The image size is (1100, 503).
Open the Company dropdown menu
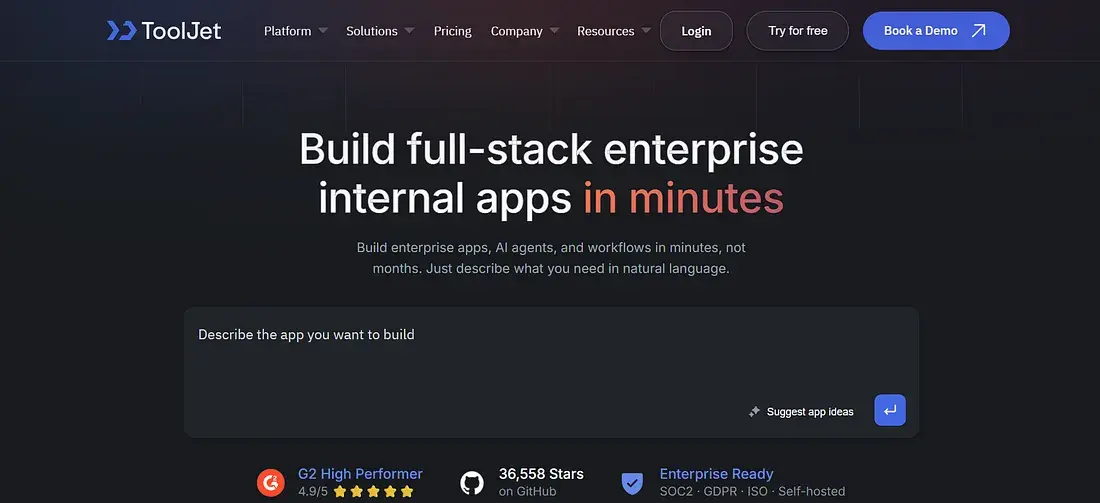[524, 31]
